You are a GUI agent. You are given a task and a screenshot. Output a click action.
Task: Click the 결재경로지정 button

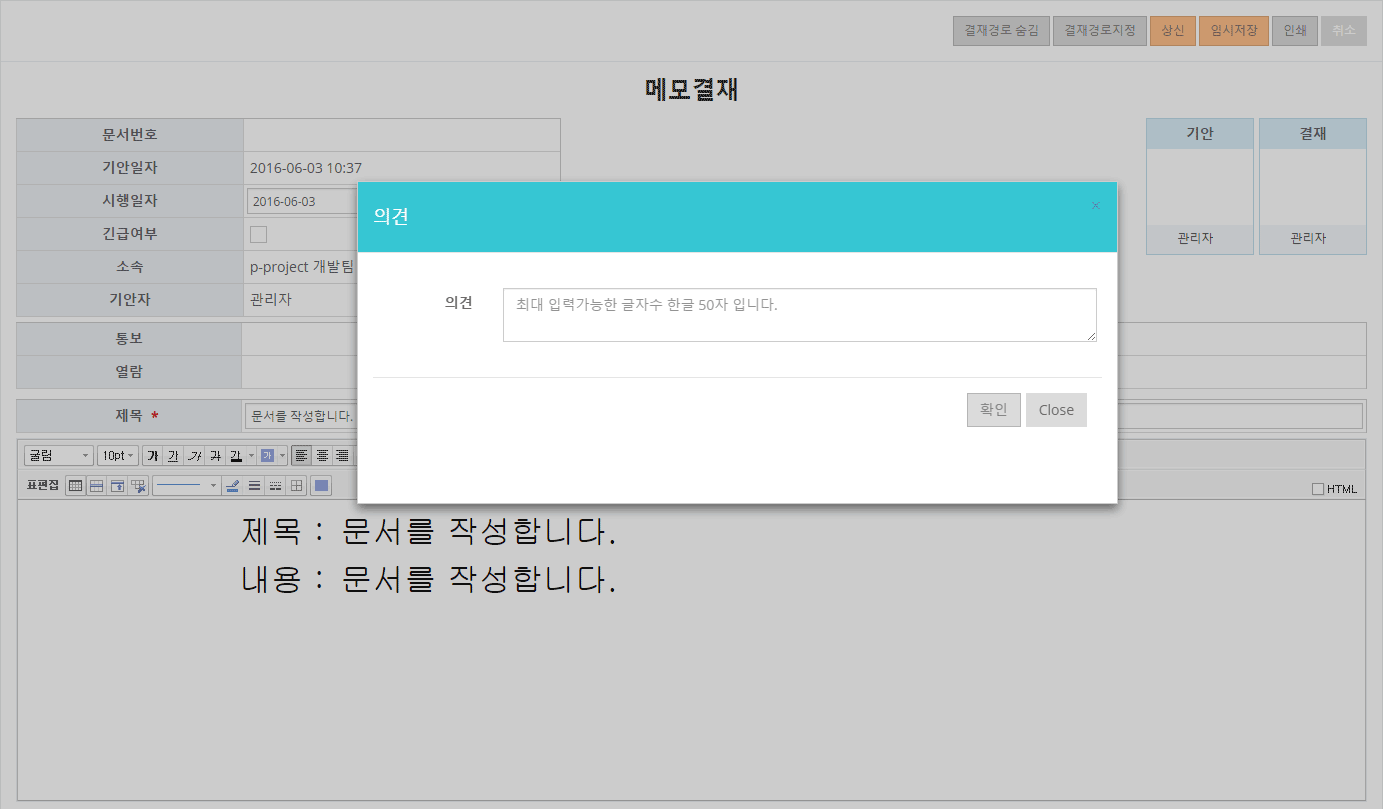coord(1100,31)
